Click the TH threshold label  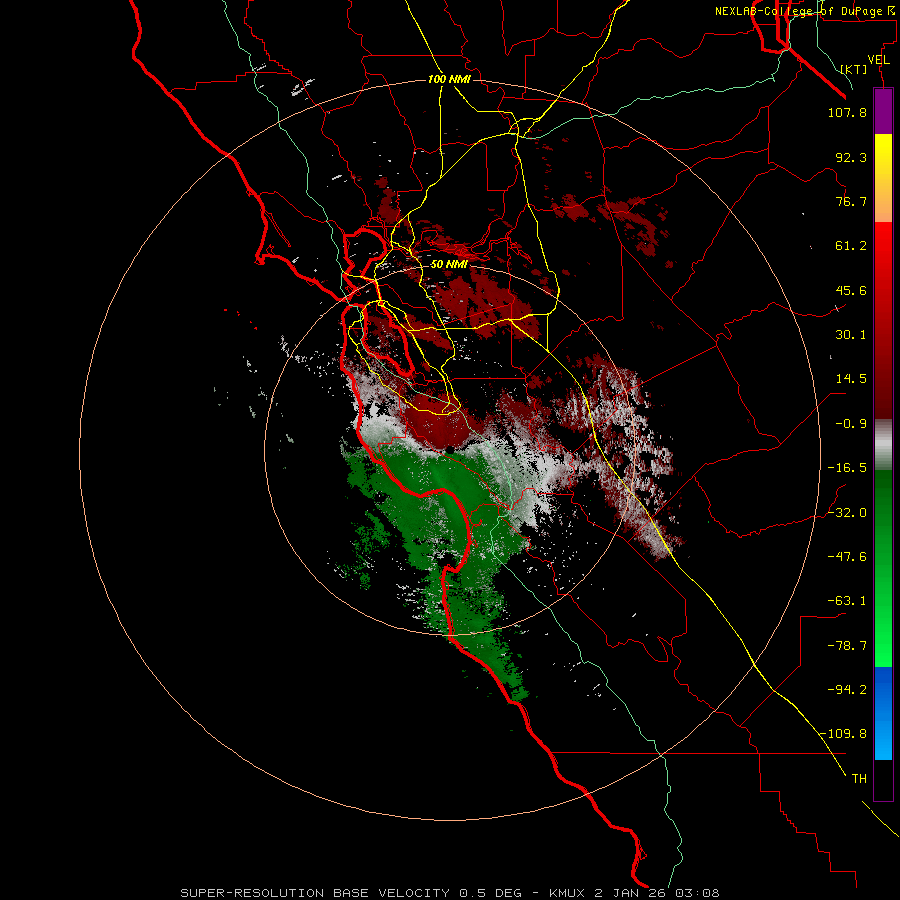point(859,779)
